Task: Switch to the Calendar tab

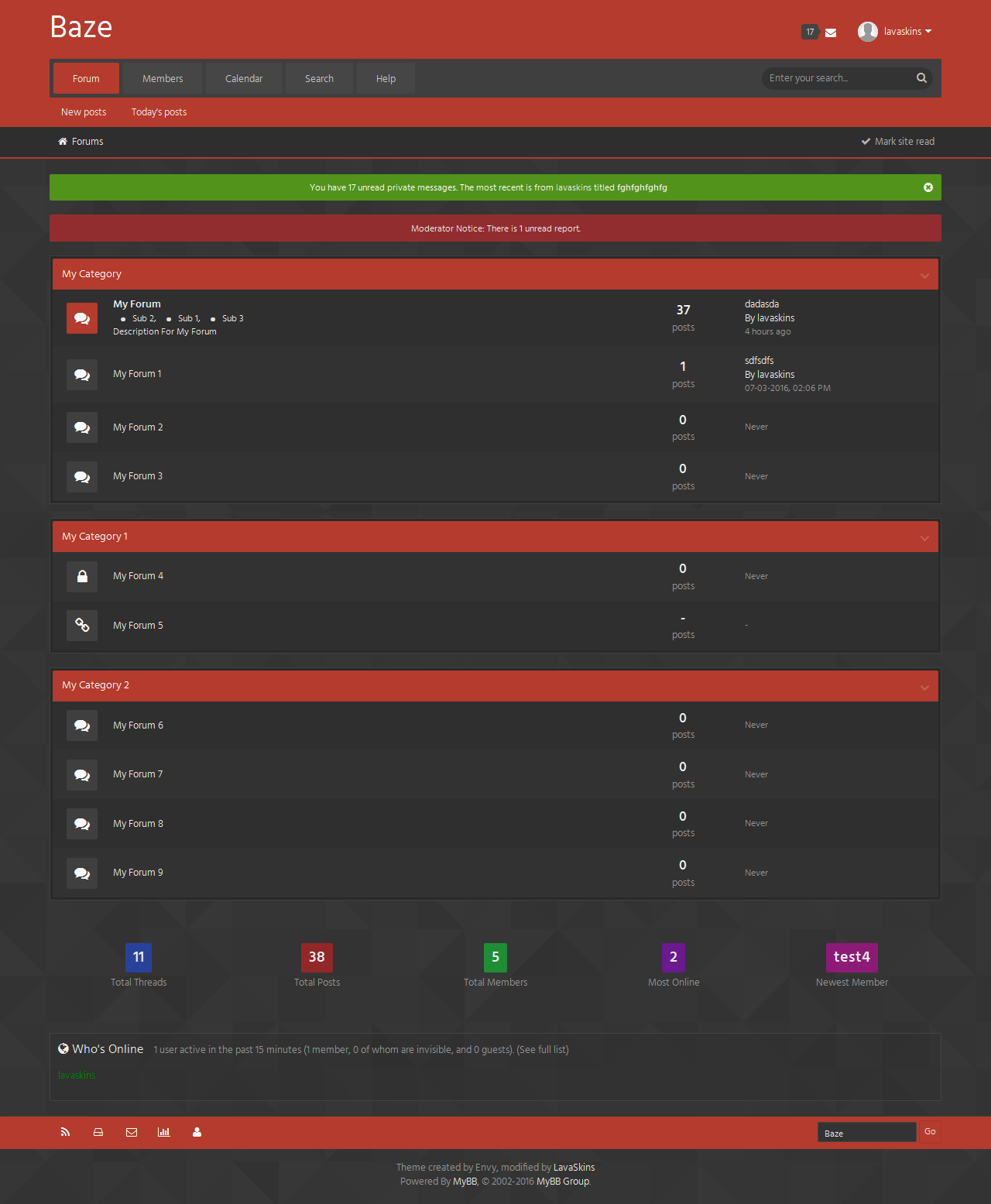Action: coord(244,79)
